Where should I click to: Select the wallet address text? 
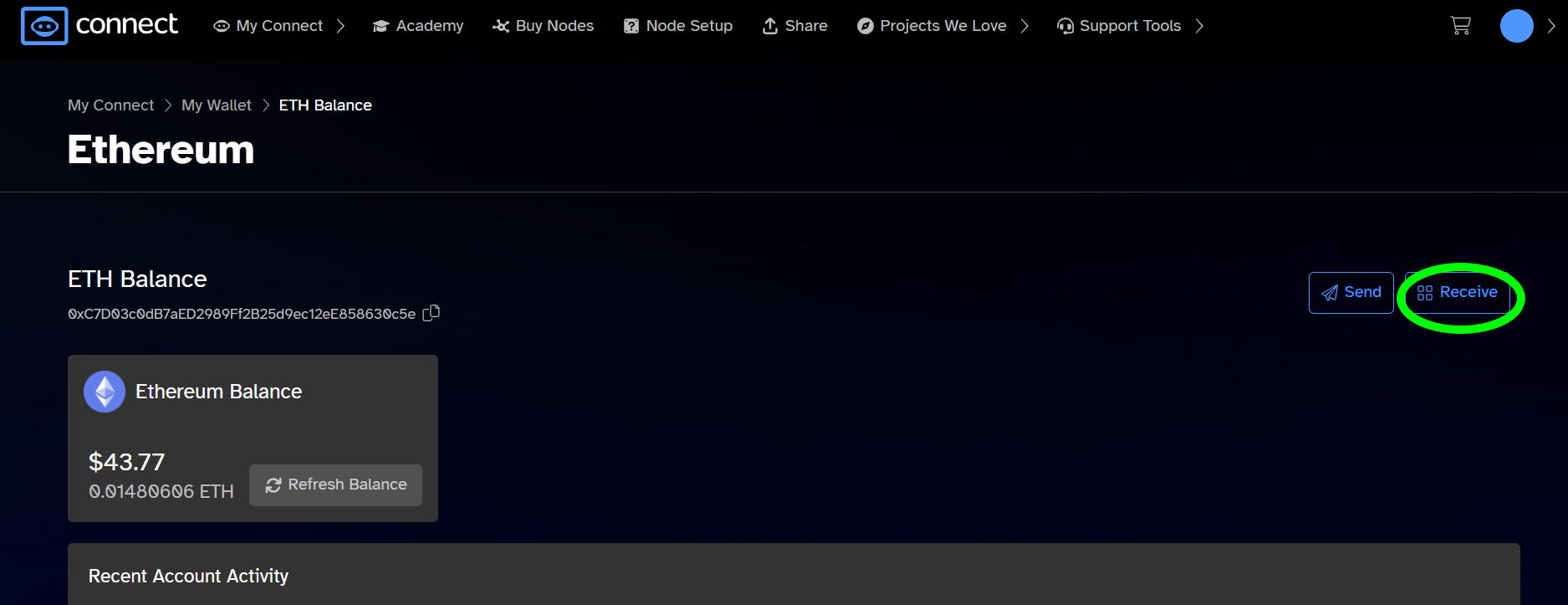(x=242, y=314)
